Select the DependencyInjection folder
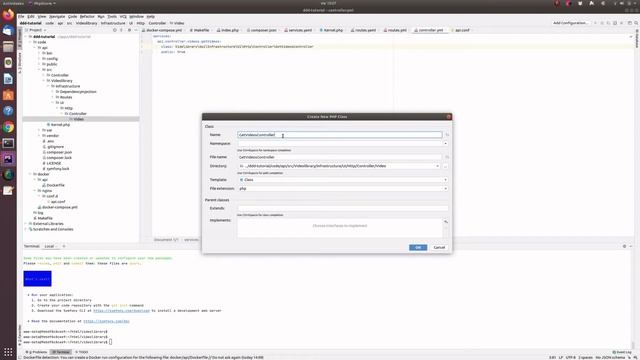This screenshot has width=640, height=360. (x=78, y=92)
